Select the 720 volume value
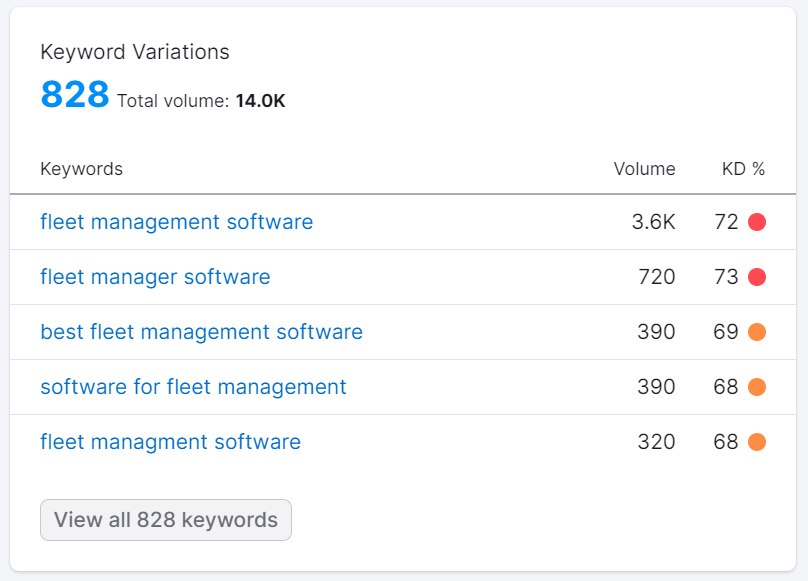Screen dimensions: 808x581 coord(656,277)
